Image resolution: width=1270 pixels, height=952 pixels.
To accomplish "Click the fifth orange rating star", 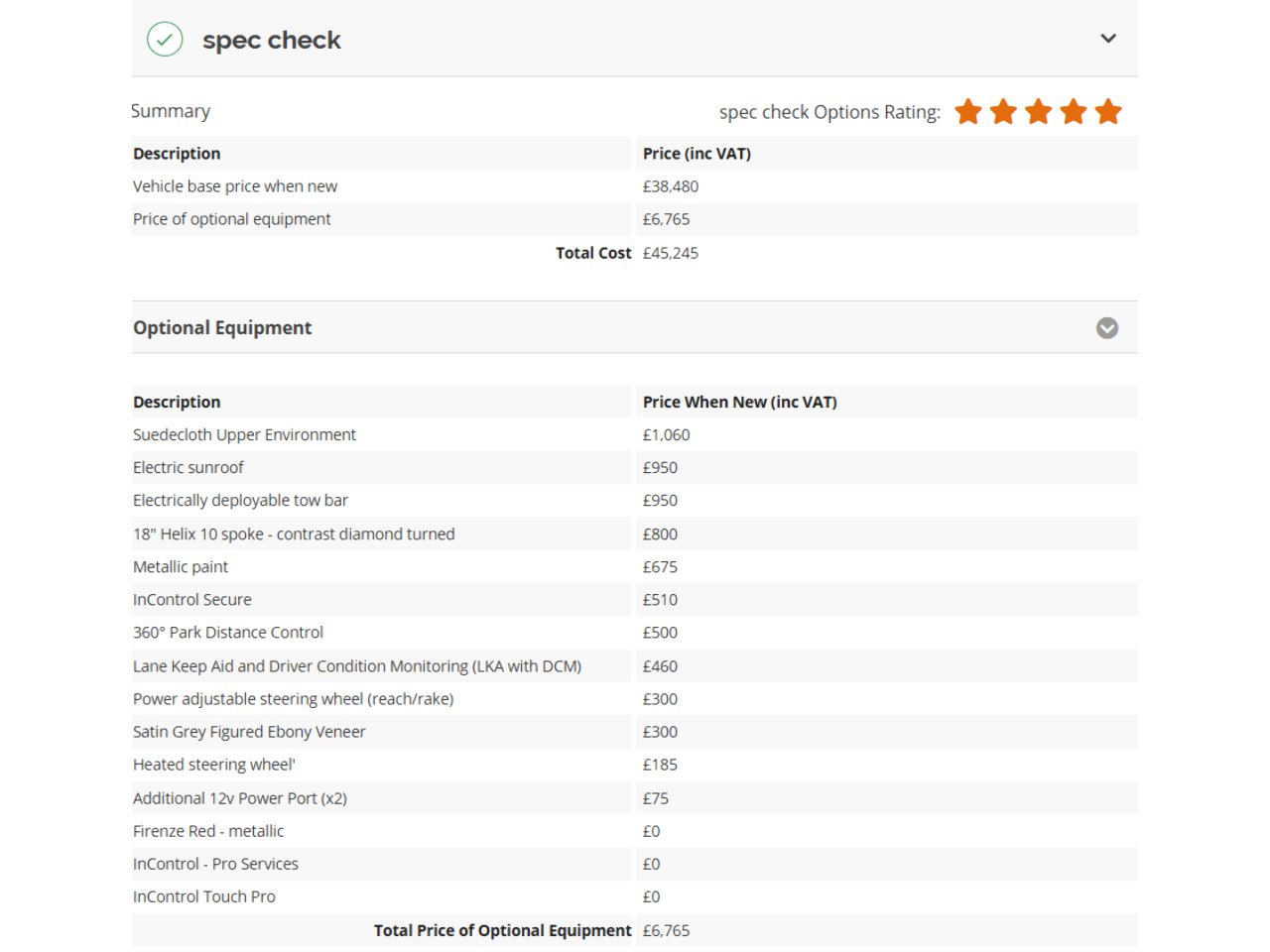I will coord(1108,112).
